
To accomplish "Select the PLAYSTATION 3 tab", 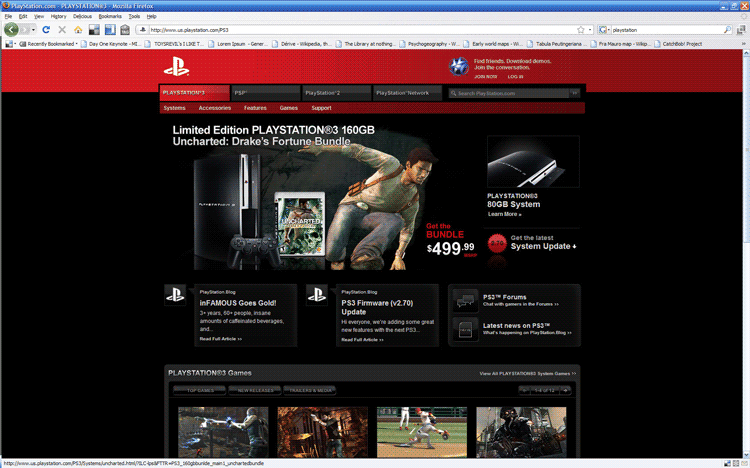I will (194, 93).
